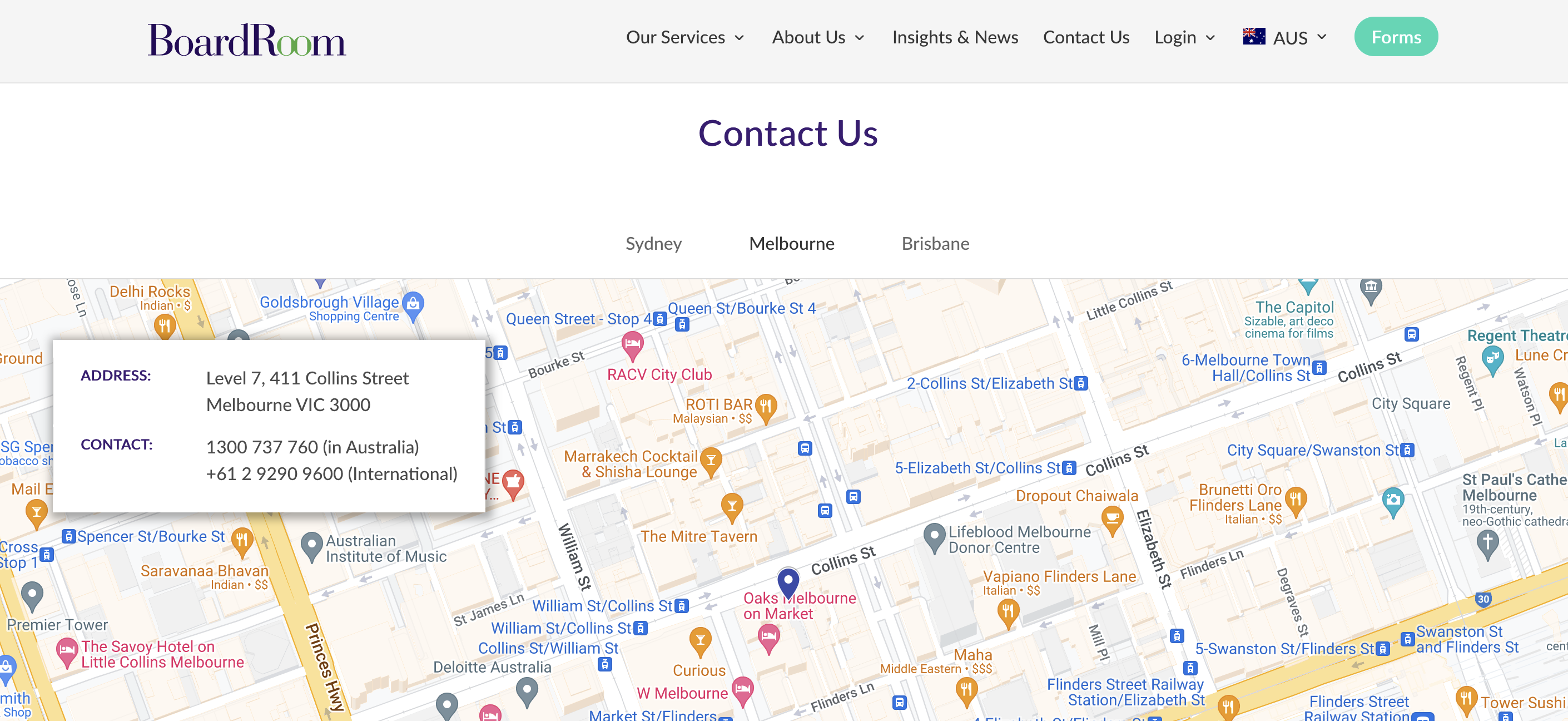The width and height of the screenshot is (1568, 721).
Task: Click the 5-Swanston St/Flinders St stop label
Action: click(1284, 649)
